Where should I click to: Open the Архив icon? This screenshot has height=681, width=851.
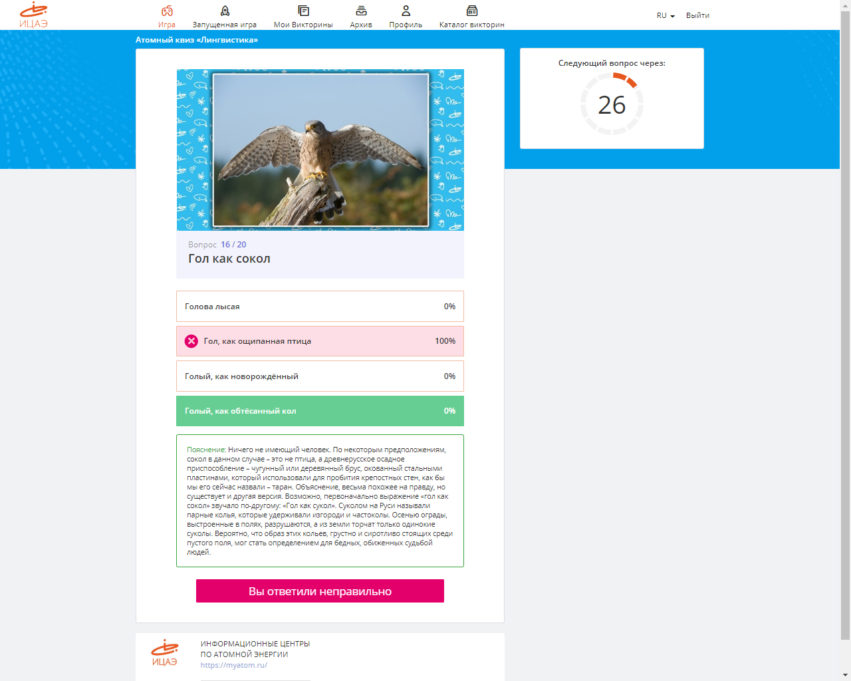coord(361,10)
